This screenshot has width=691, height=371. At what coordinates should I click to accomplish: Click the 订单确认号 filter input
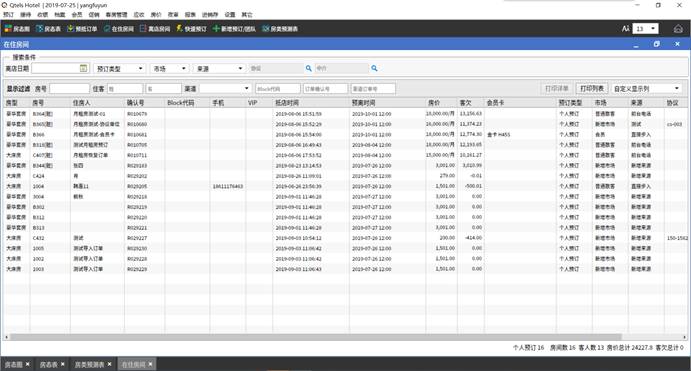[325, 89]
